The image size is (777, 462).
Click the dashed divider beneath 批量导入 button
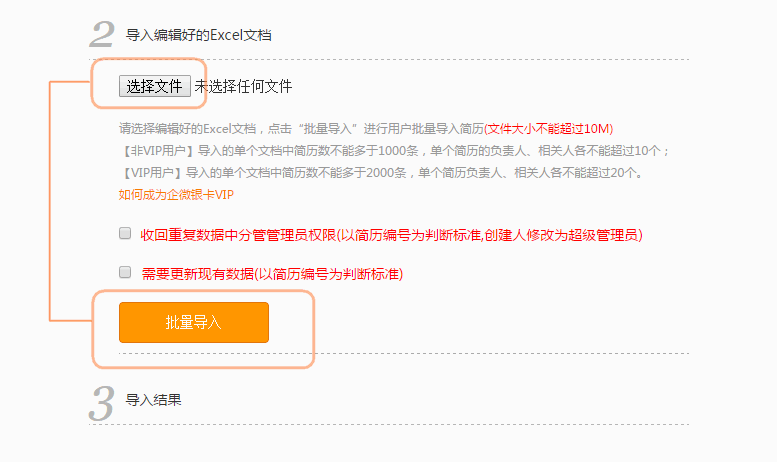coord(404,353)
